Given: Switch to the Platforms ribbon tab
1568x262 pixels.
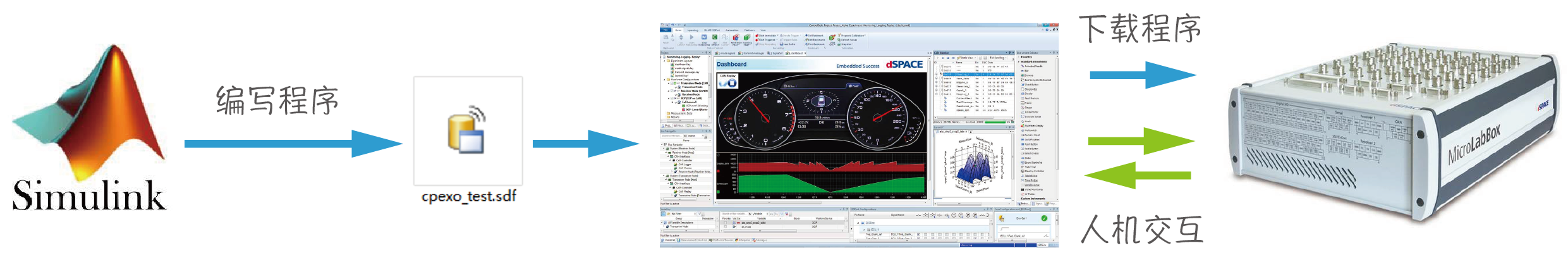Looking at the screenshot, I should tap(750, 30).
